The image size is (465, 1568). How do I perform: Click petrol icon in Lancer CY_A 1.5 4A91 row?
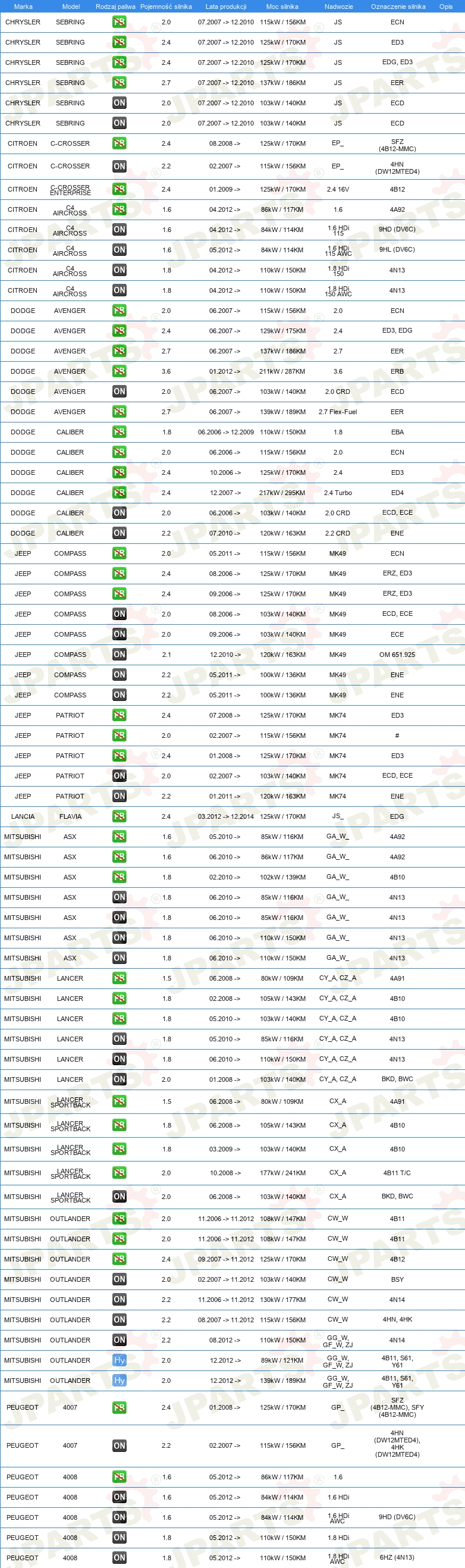click(x=120, y=978)
